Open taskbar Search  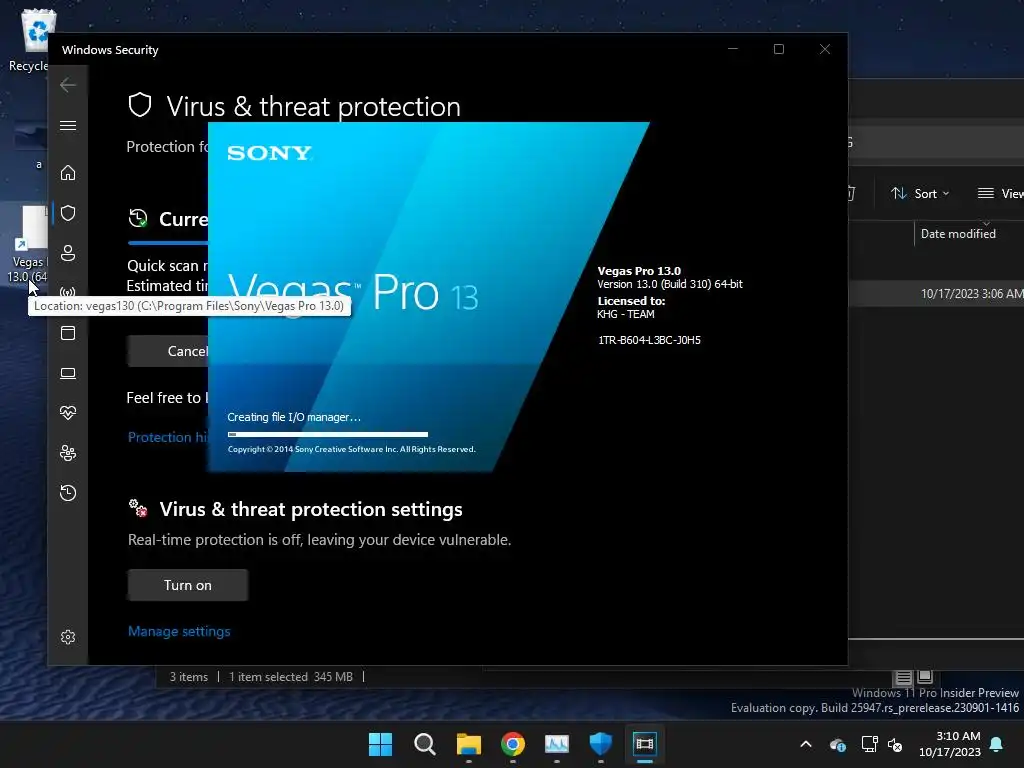[x=424, y=744]
